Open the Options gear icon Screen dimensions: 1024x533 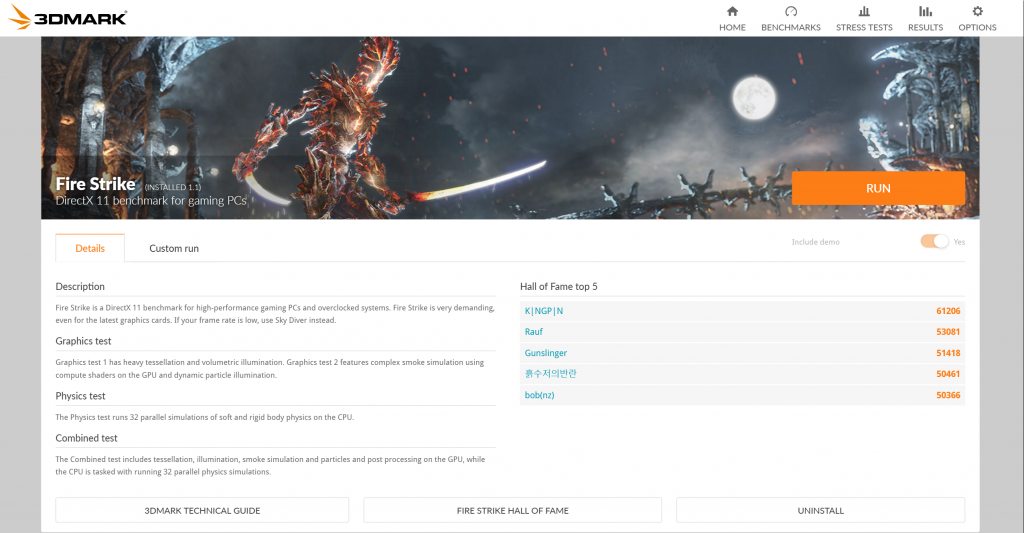(x=977, y=12)
